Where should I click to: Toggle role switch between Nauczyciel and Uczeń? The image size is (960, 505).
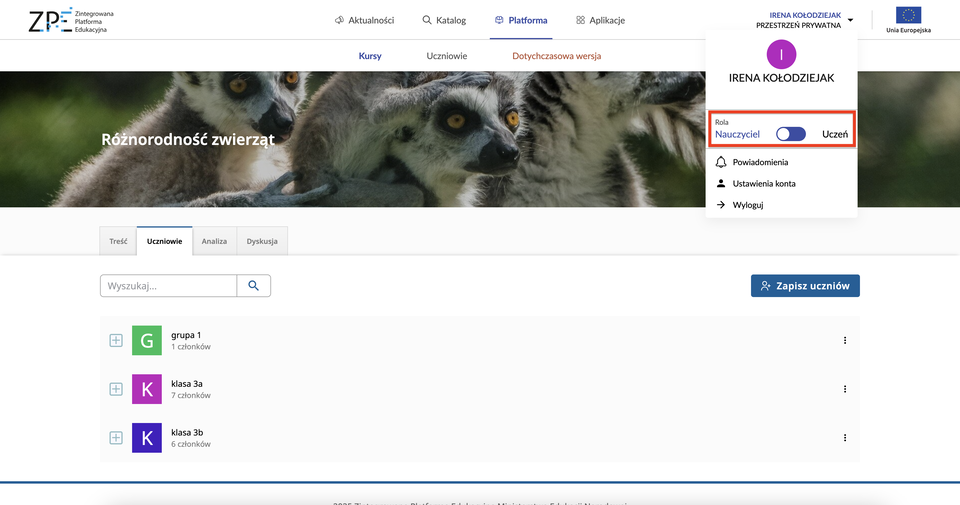790,134
